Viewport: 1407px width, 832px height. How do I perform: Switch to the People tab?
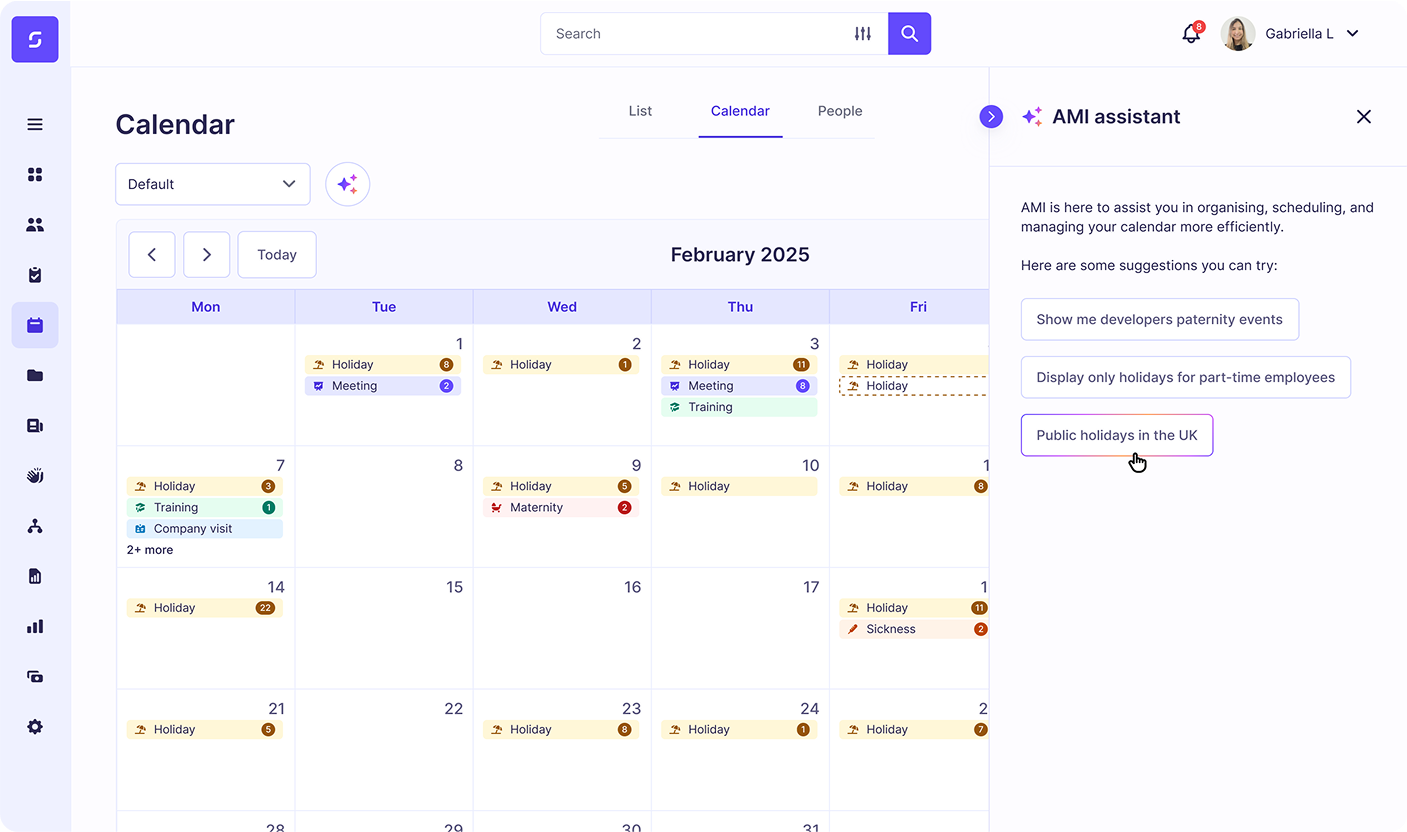839,111
